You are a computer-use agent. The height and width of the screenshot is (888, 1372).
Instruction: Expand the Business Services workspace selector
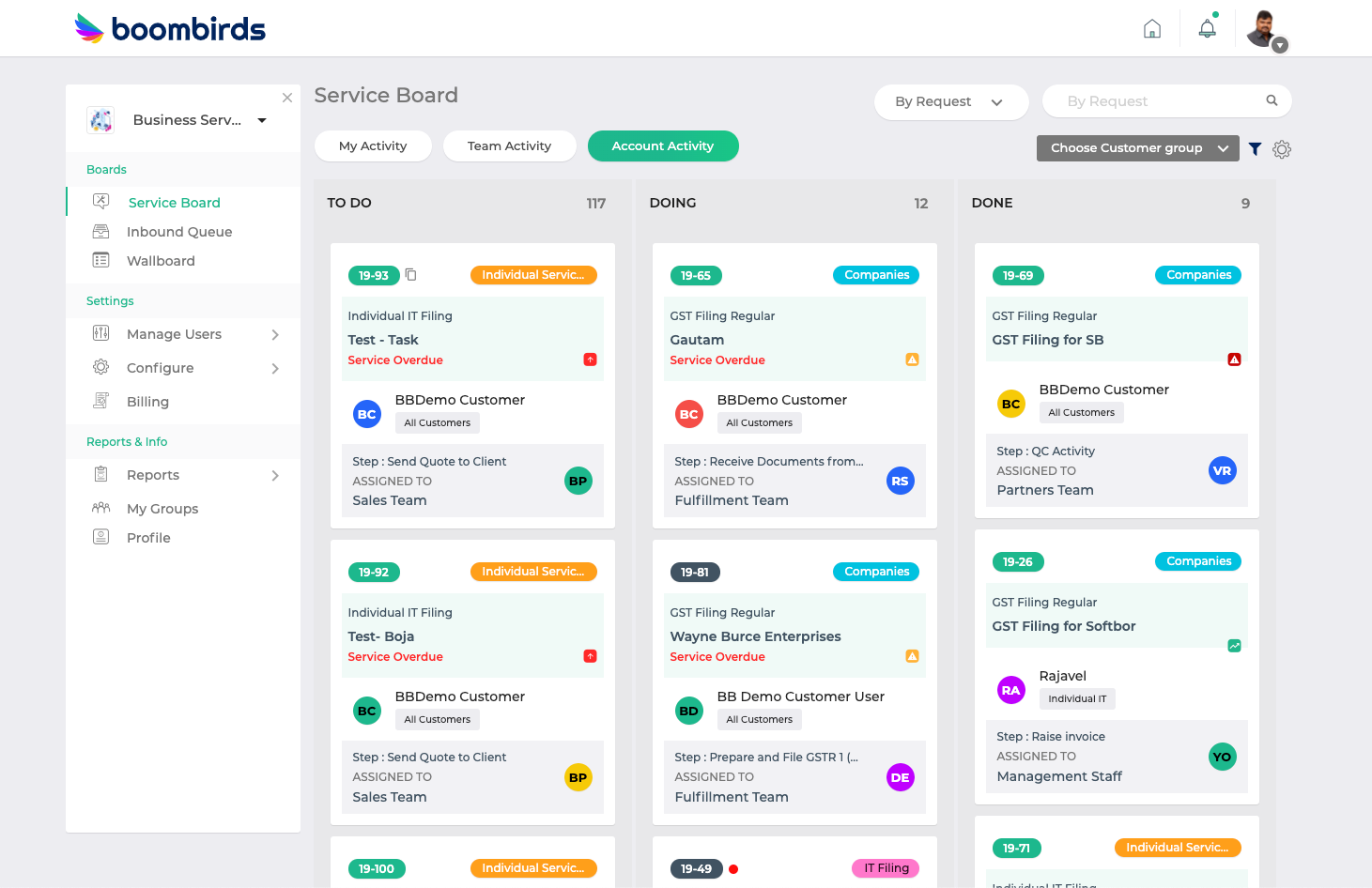261,120
